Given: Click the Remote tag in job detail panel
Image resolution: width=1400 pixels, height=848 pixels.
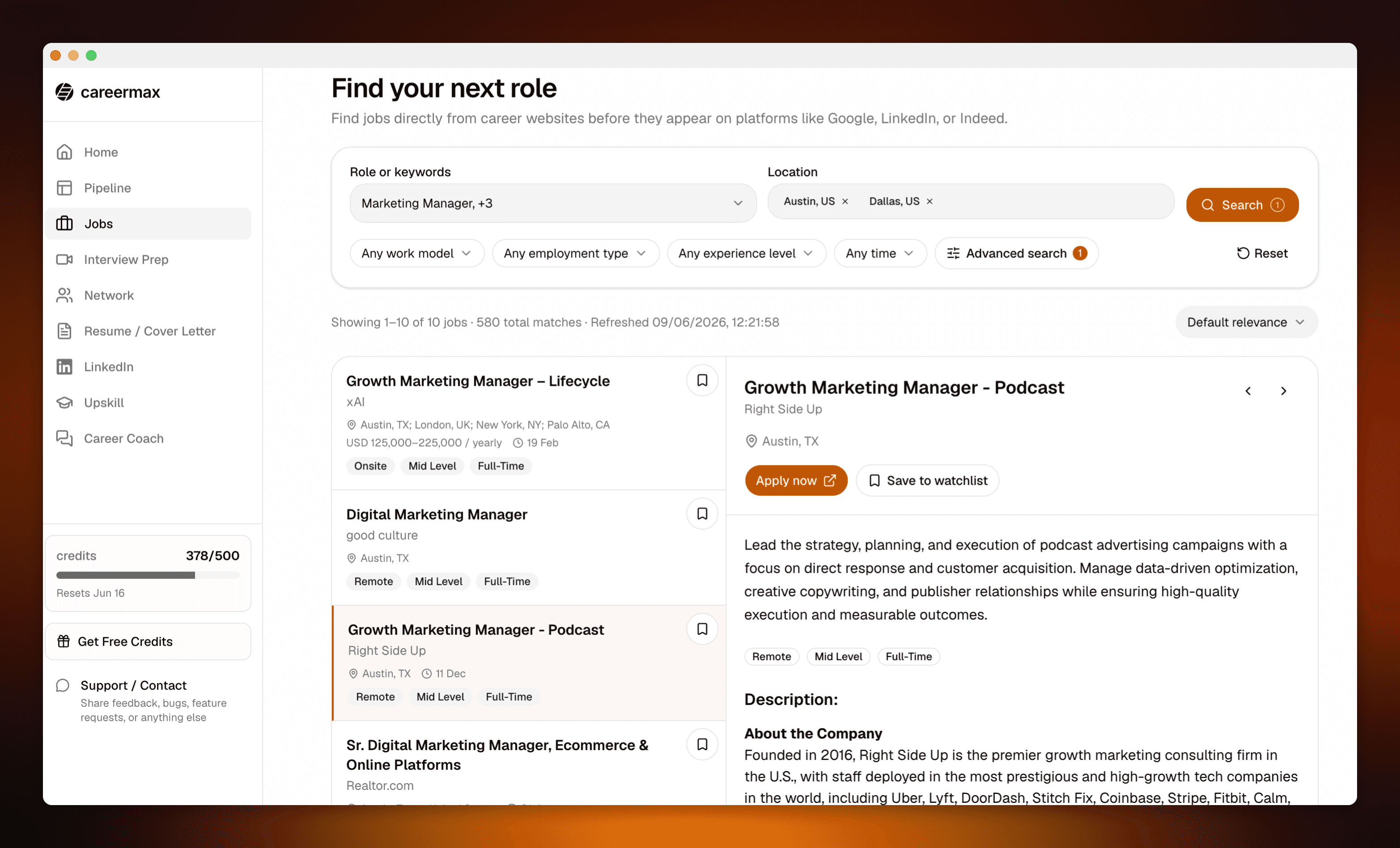Looking at the screenshot, I should (772, 657).
